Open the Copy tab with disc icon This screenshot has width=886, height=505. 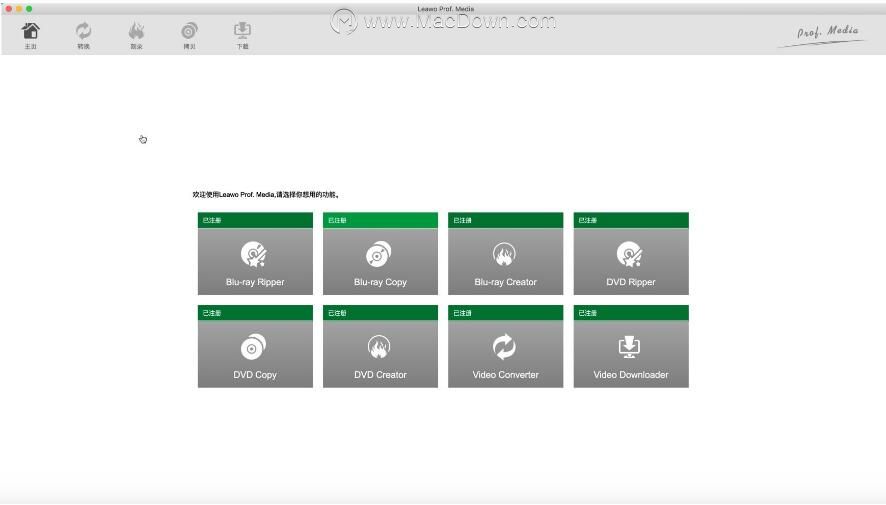(x=189, y=36)
